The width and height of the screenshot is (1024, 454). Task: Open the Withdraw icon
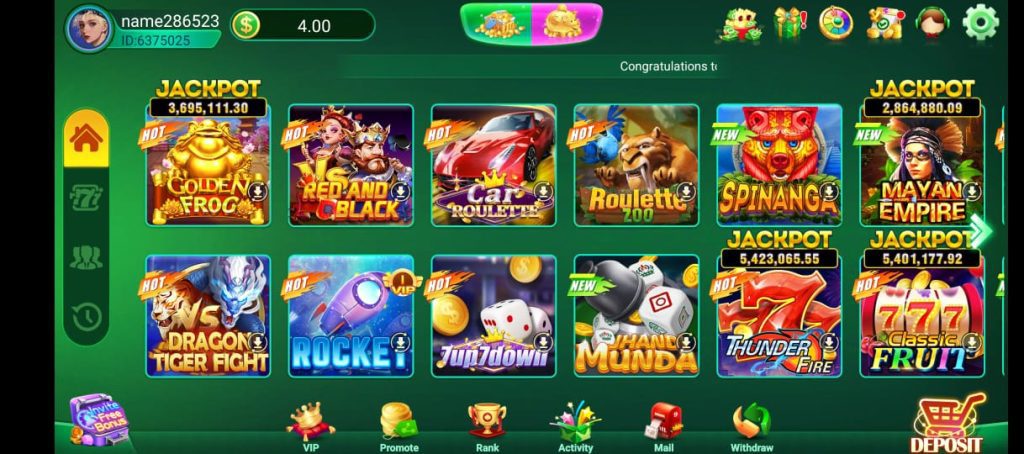[752, 427]
